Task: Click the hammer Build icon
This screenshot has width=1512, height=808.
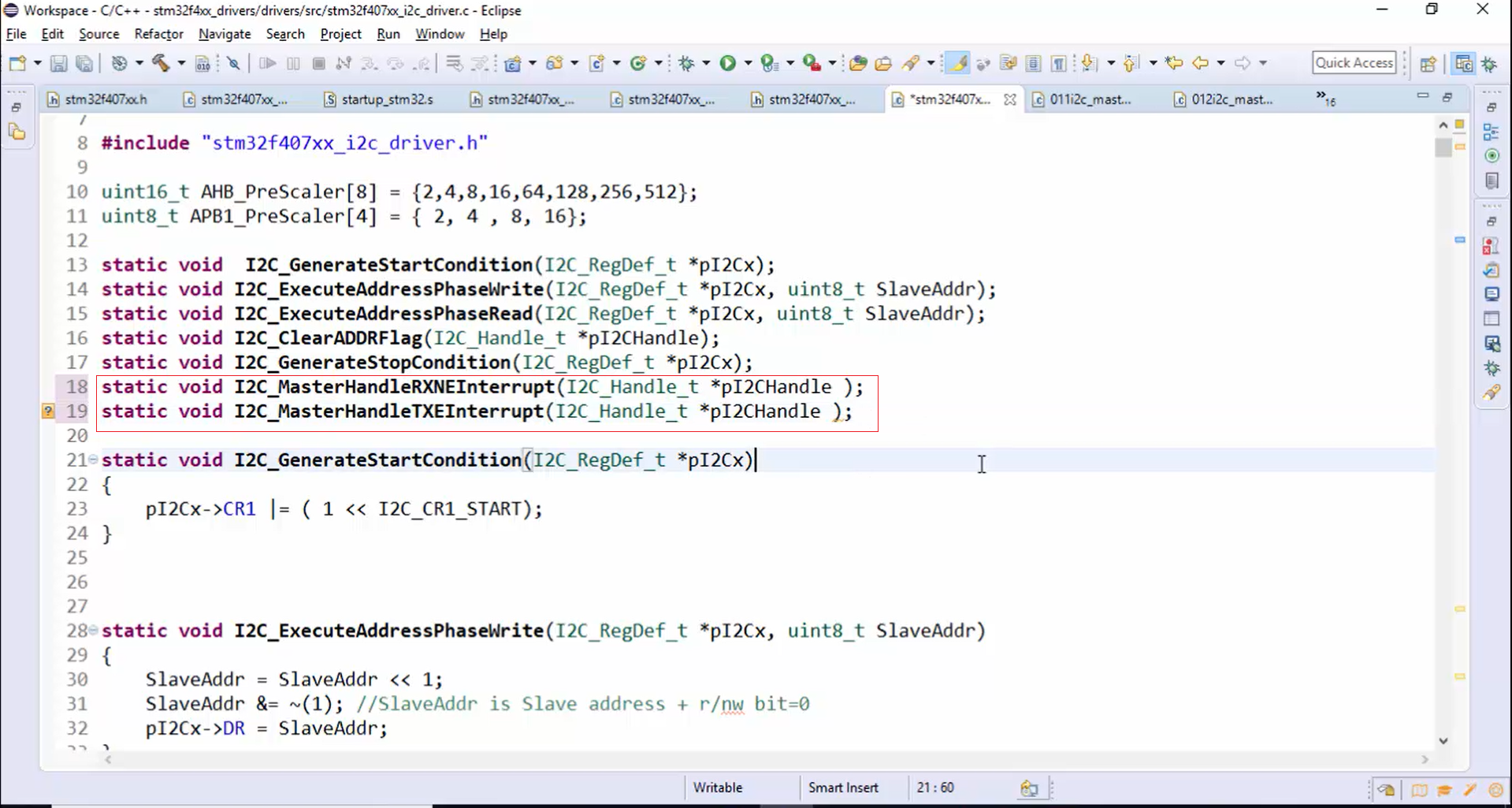Action: (161, 63)
